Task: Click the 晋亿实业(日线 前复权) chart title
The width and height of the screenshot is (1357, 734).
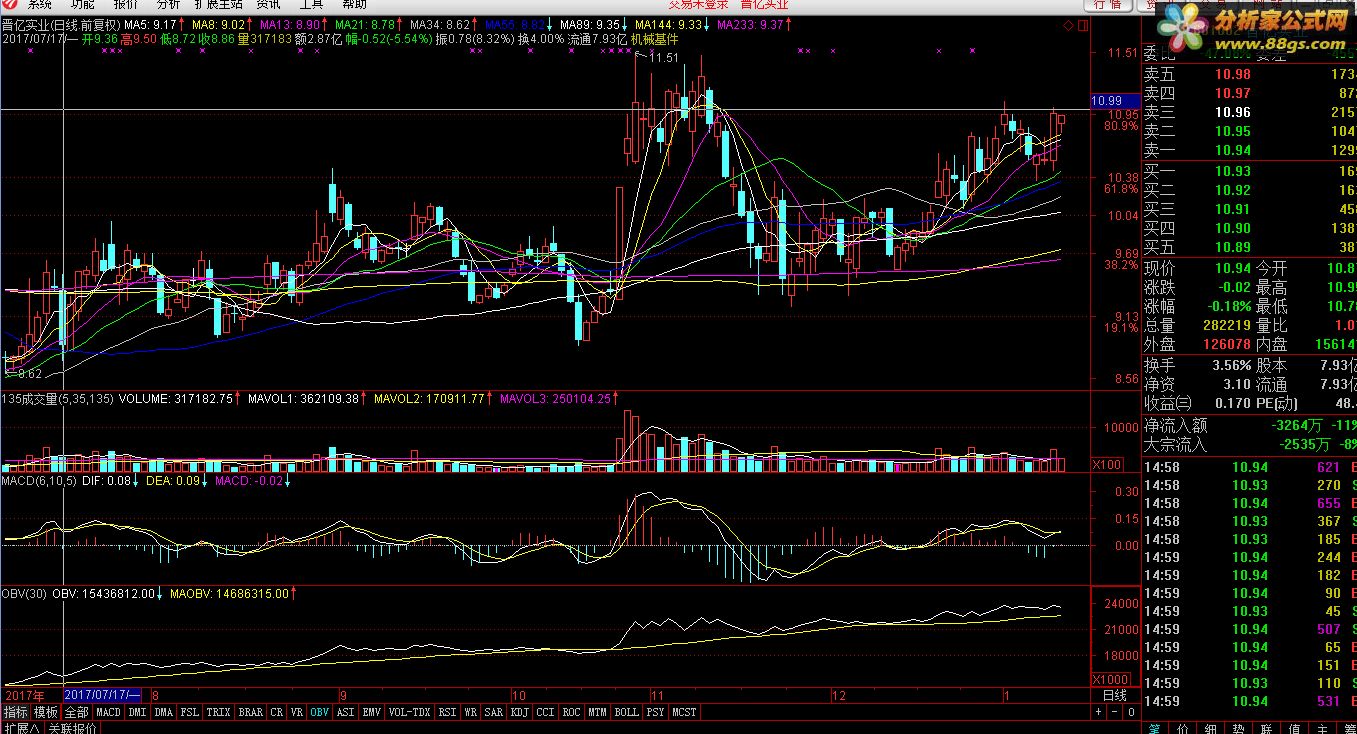Action: pyautogui.click(x=61, y=23)
